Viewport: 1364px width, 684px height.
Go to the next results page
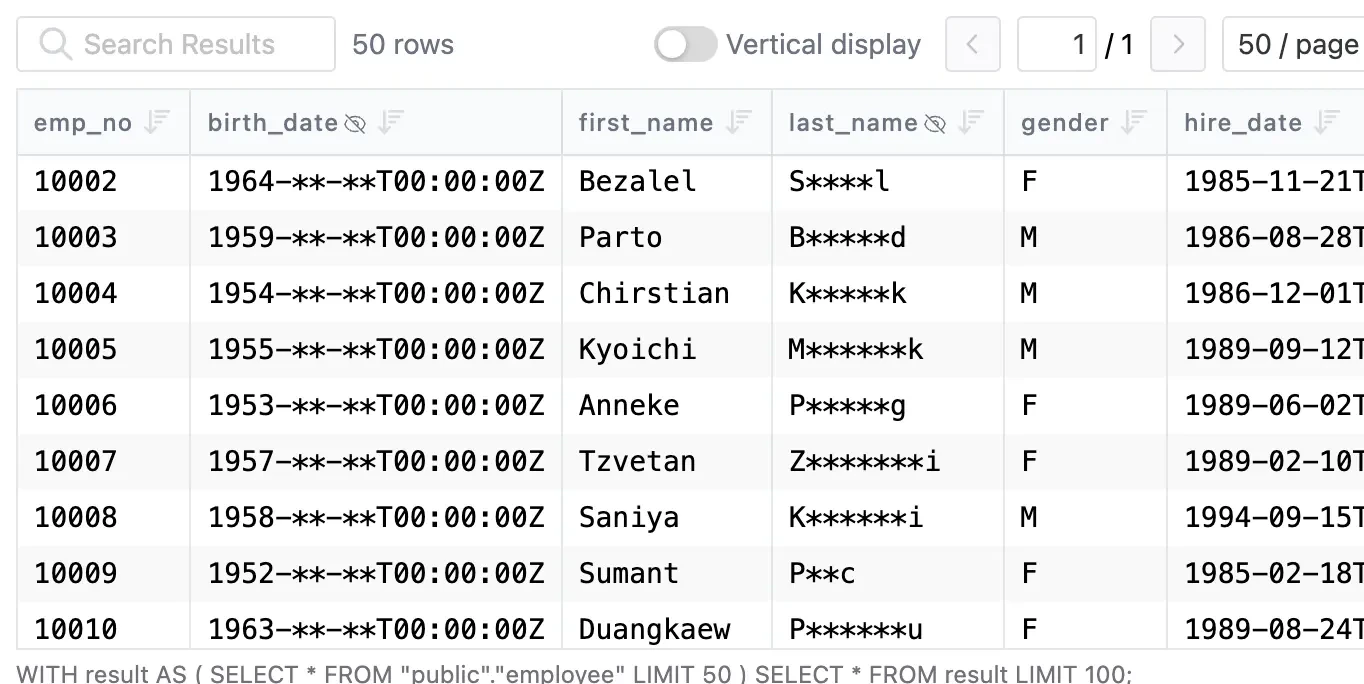[1178, 44]
